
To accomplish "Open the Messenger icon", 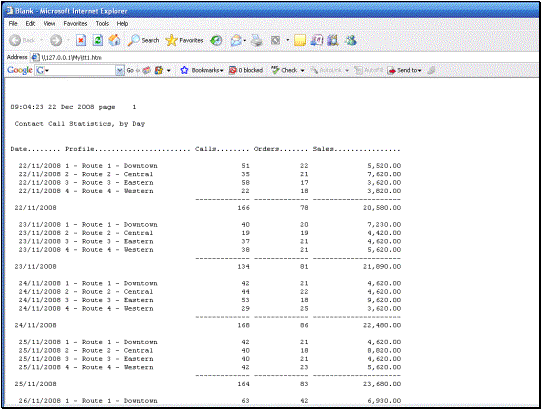I will pos(351,41).
